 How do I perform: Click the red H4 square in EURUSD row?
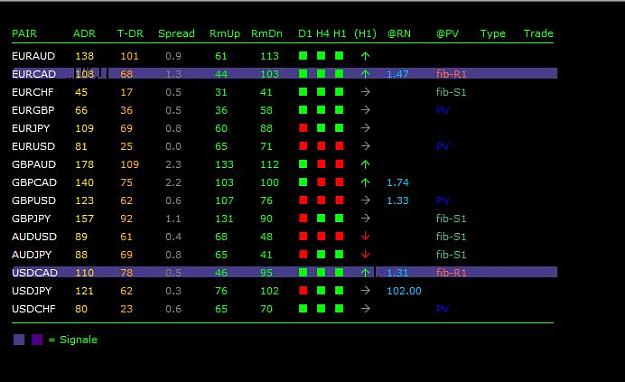(x=321, y=146)
